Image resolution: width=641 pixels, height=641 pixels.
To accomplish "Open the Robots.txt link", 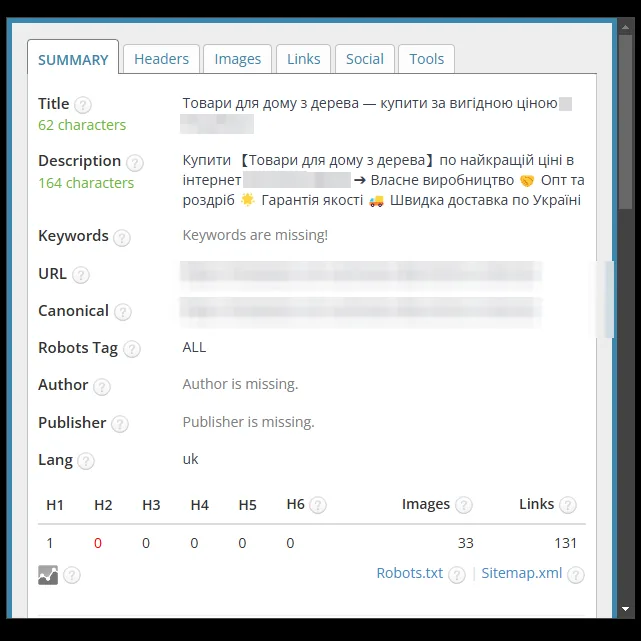I will coord(409,573).
